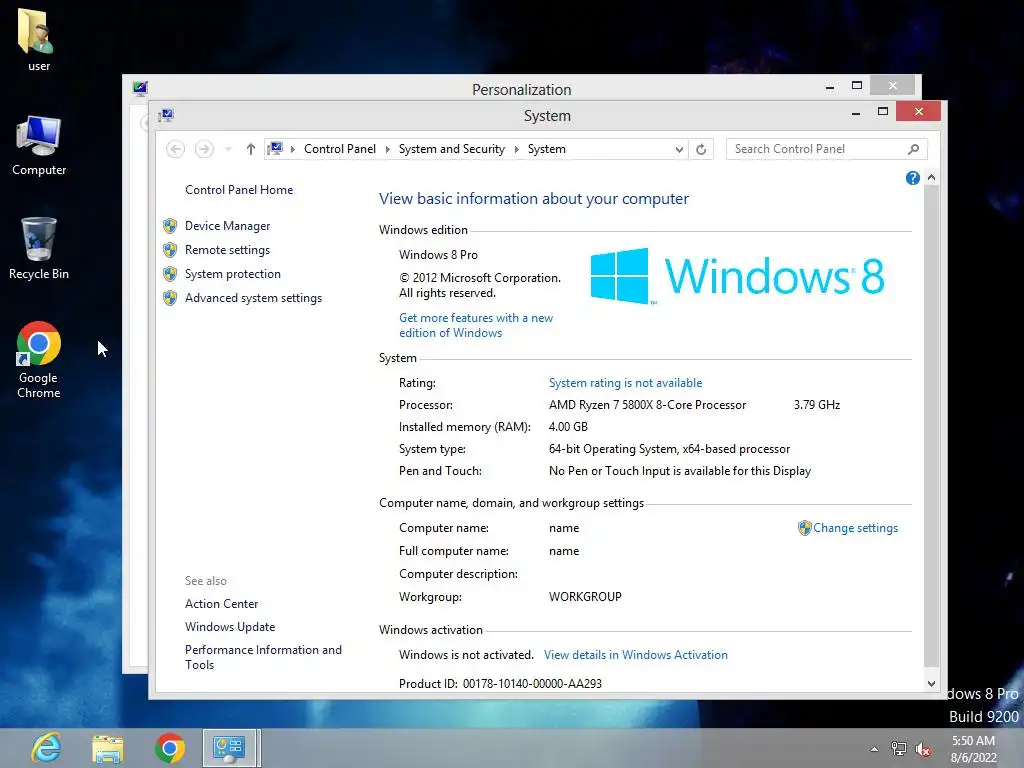Maximize the System window
Image resolution: width=1024 pixels, height=768 pixels.
click(883, 112)
